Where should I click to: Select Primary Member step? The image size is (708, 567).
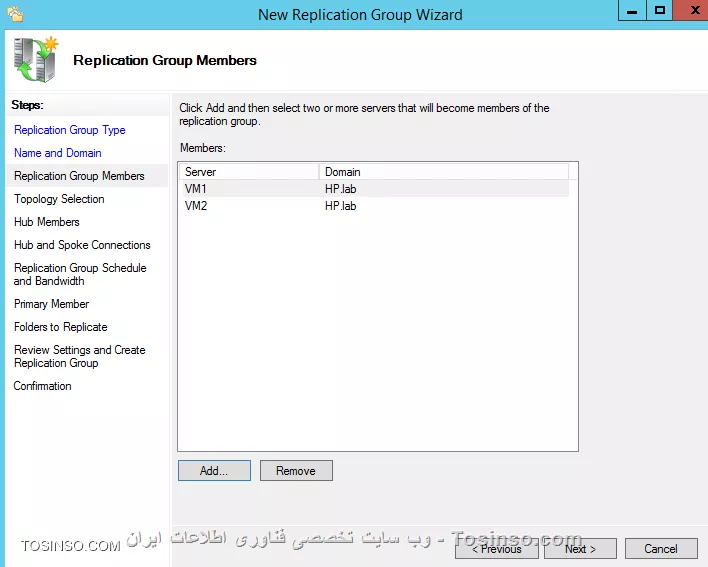coord(51,304)
